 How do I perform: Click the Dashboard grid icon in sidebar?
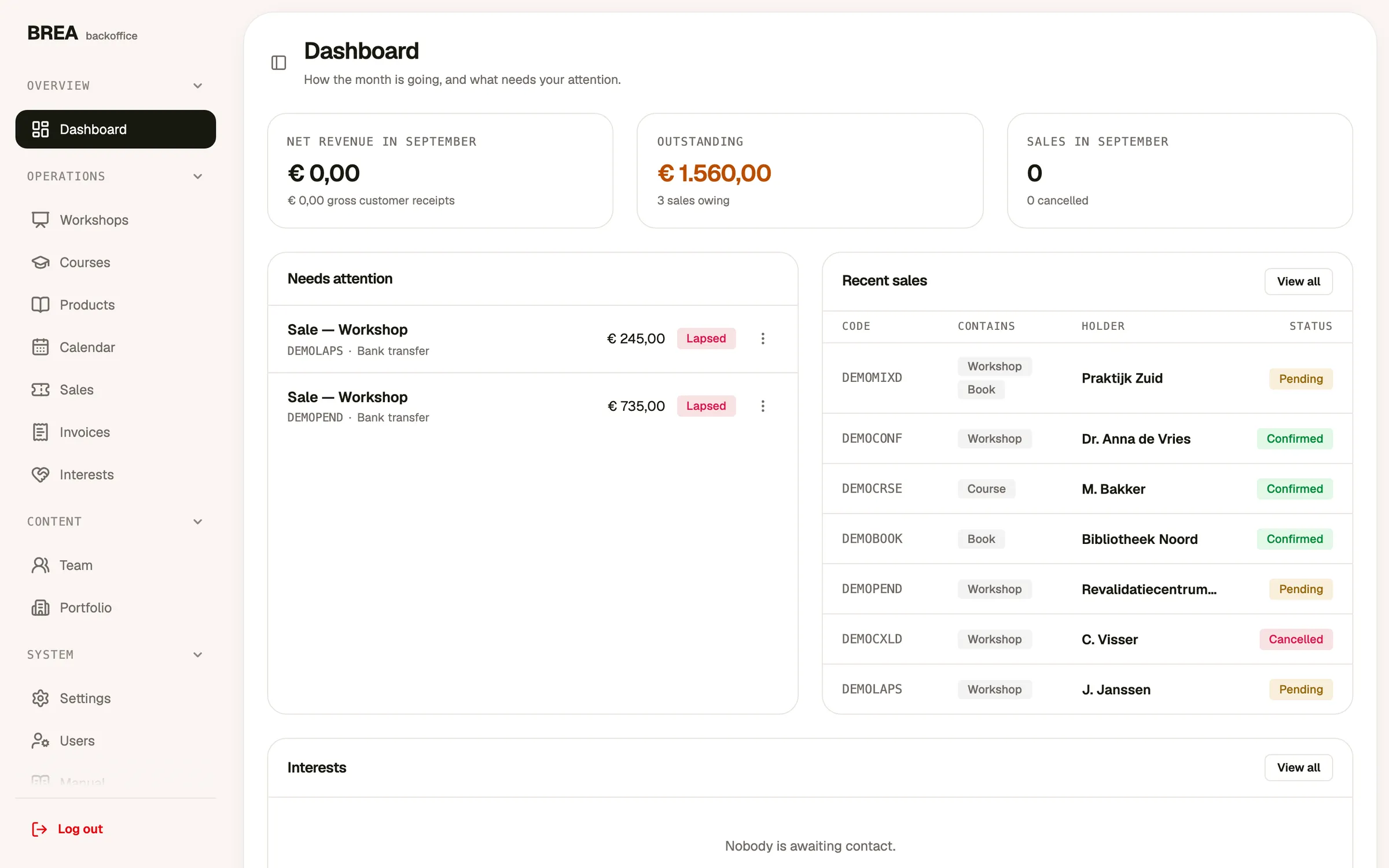click(x=40, y=129)
